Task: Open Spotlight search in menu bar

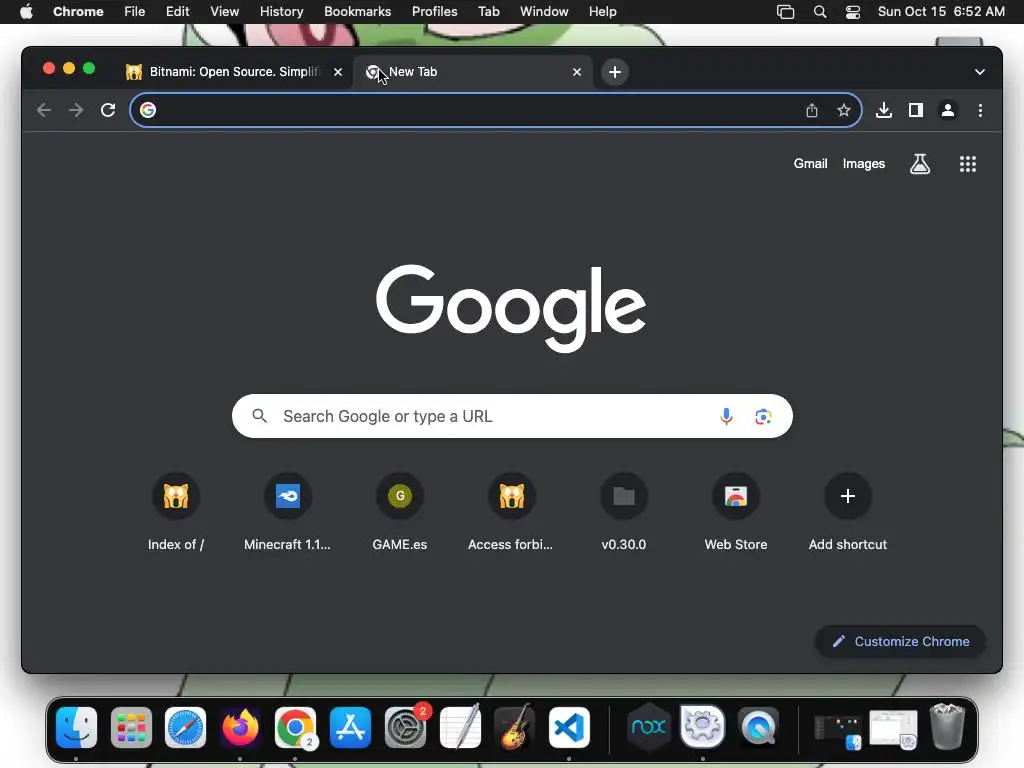Action: (x=820, y=12)
